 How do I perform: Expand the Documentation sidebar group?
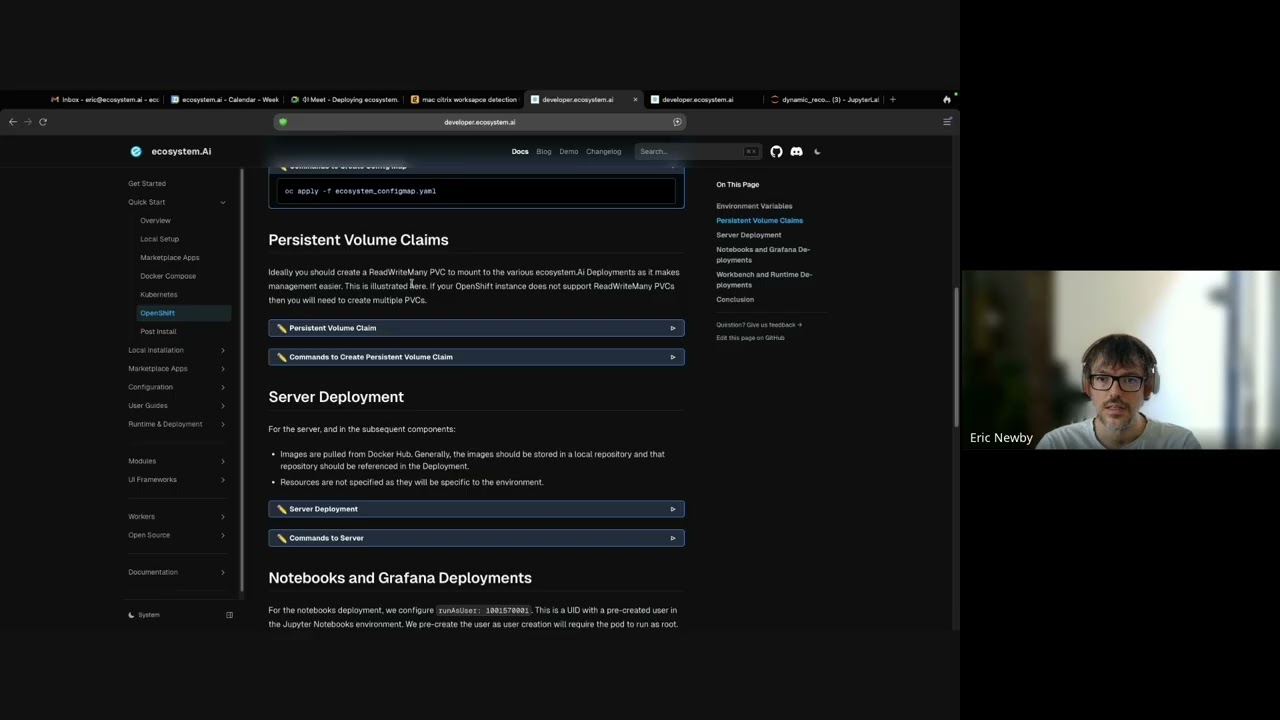click(x=177, y=572)
